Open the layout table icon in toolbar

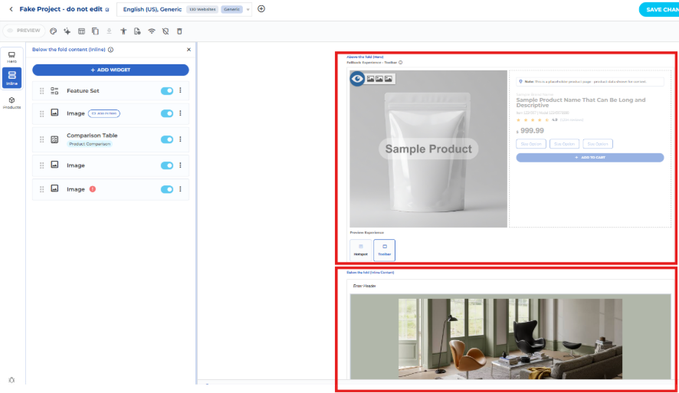81,31
